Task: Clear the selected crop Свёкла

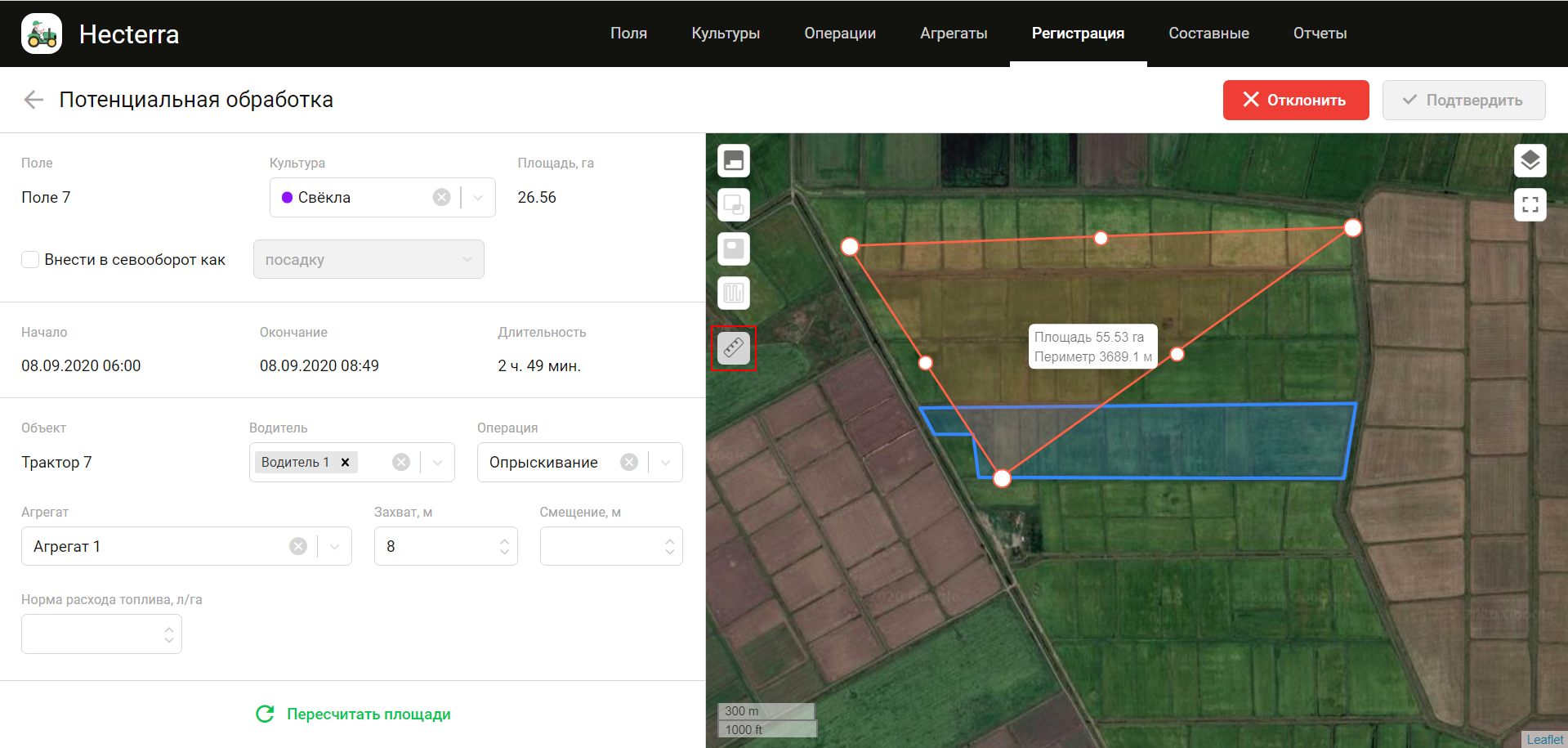Action: (441, 197)
